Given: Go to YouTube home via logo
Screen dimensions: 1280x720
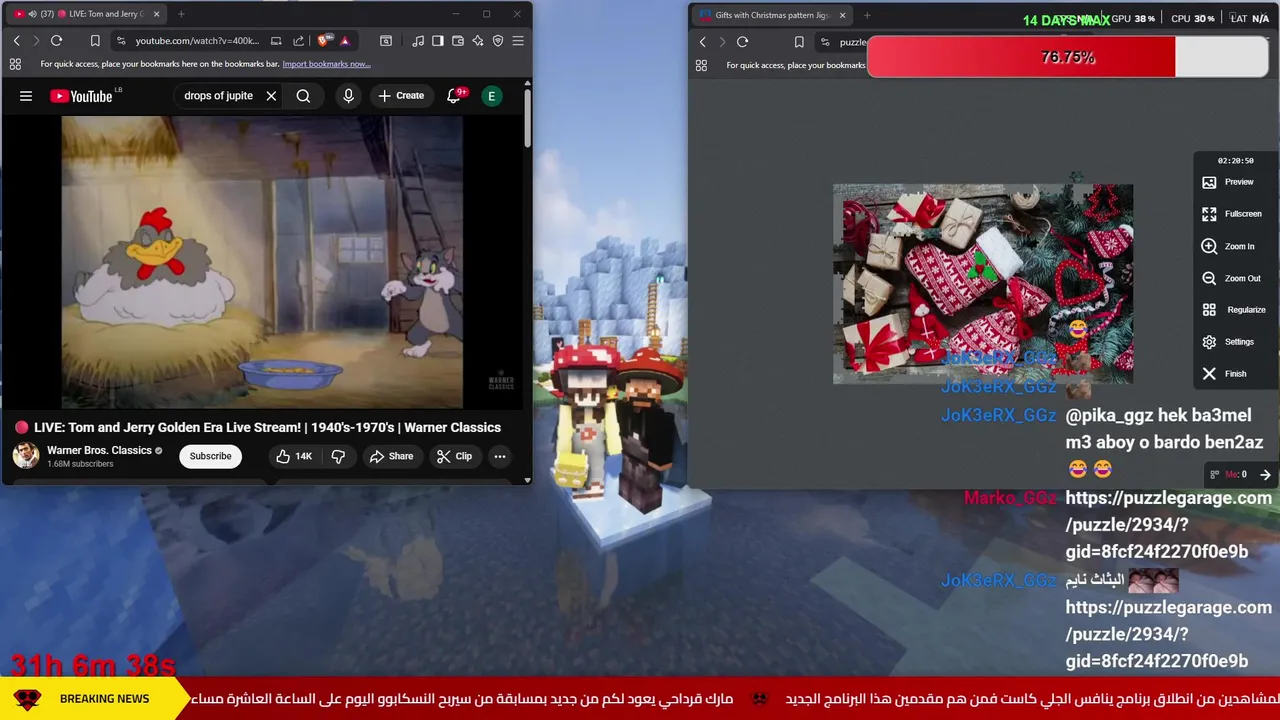Looking at the screenshot, I should tap(81, 96).
